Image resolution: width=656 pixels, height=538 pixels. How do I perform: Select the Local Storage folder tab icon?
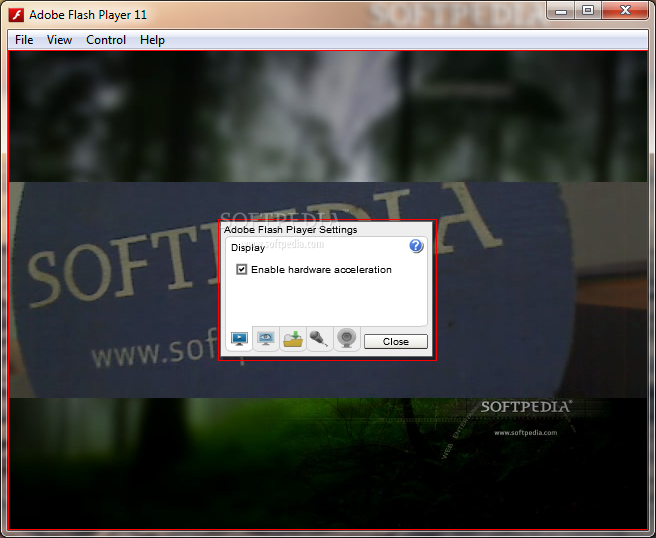coord(293,339)
